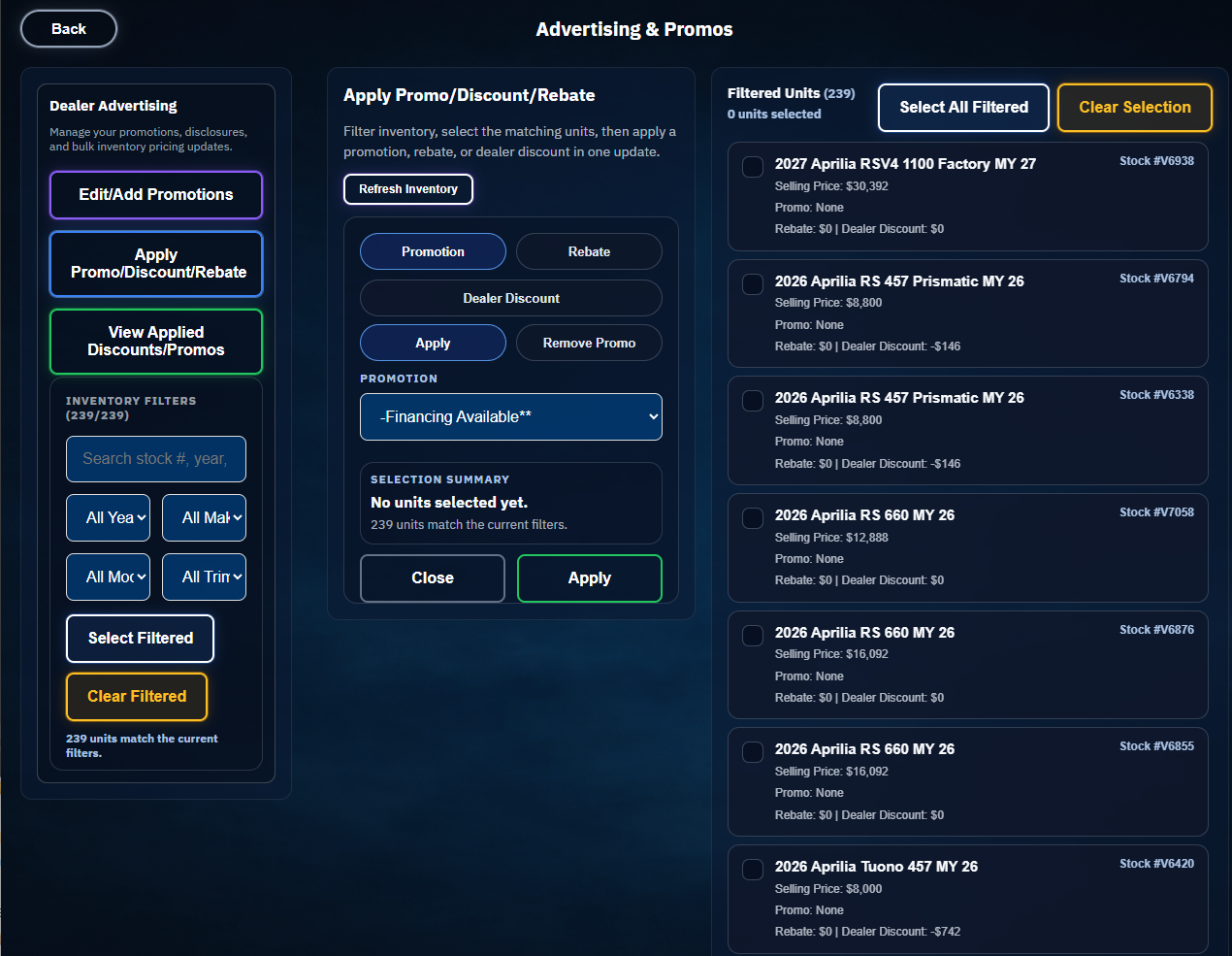The height and width of the screenshot is (956, 1232).
Task: Open View Applied Discounts/Promos section
Action: pos(155,342)
